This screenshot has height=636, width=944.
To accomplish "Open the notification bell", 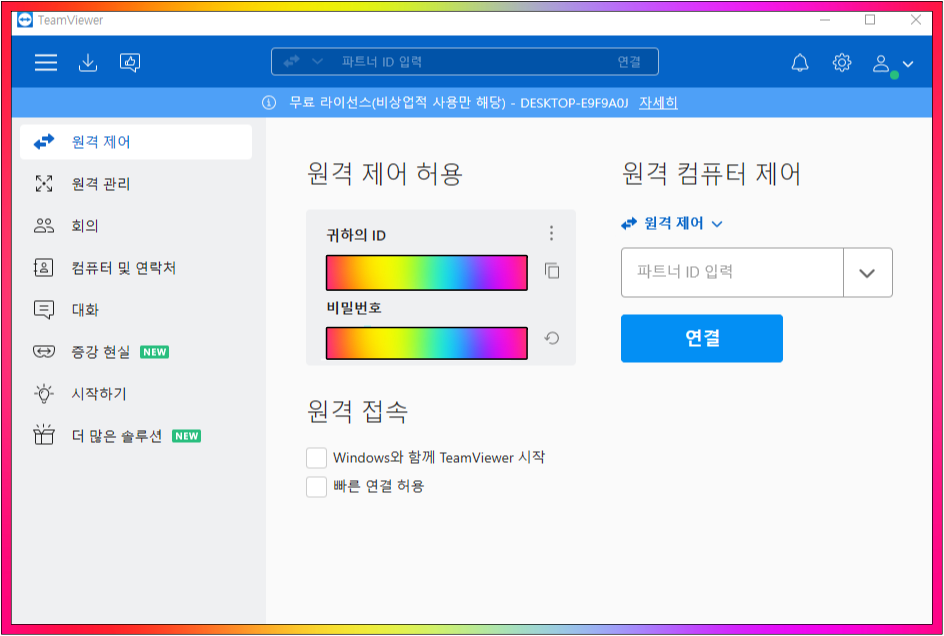I will [798, 62].
